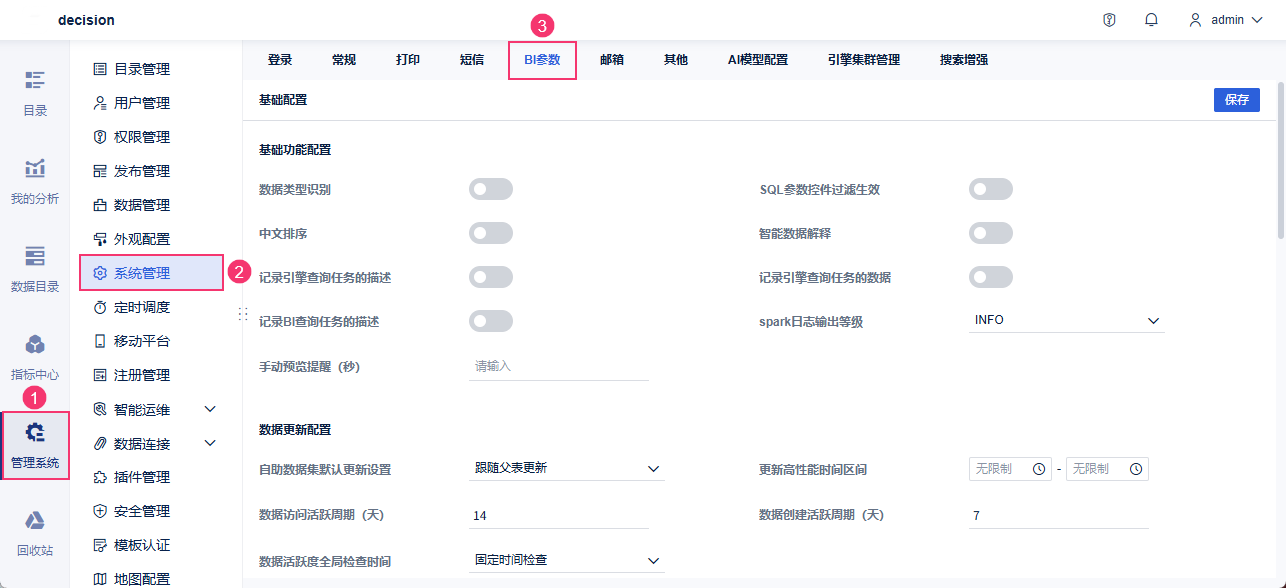This screenshot has height=588, width=1286.
Task: Click 手动预览提醒 input field
Action: click(559, 367)
